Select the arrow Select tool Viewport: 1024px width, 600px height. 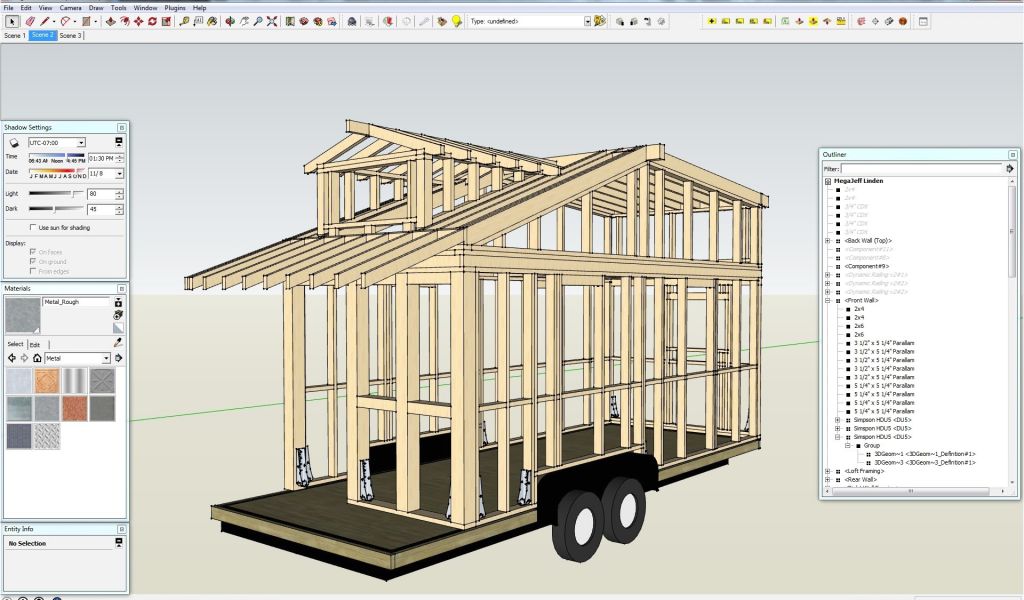[x=12, y=21]
